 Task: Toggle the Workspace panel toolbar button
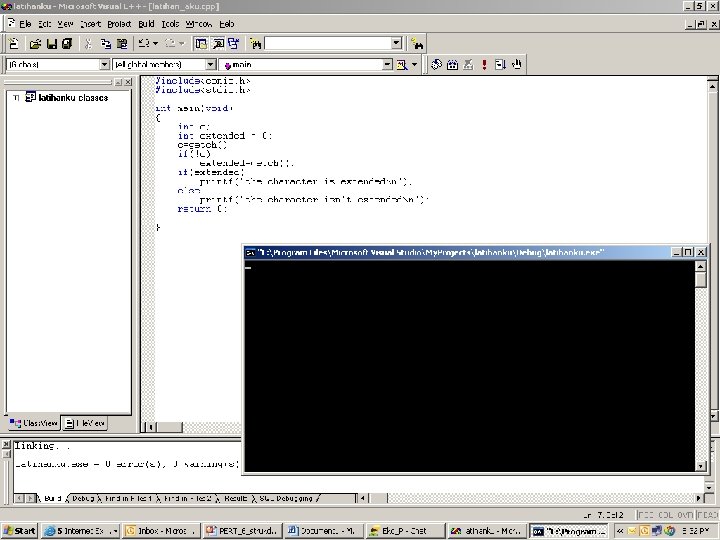[x=201, y=43]
